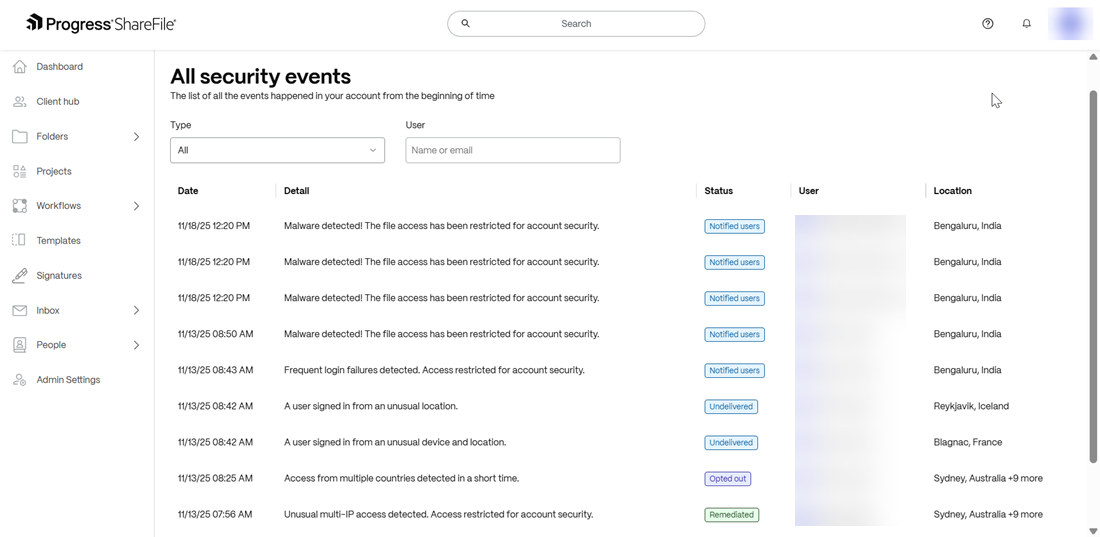
Task: Click the Templates sidebar icon
Action: coord(20,241)
